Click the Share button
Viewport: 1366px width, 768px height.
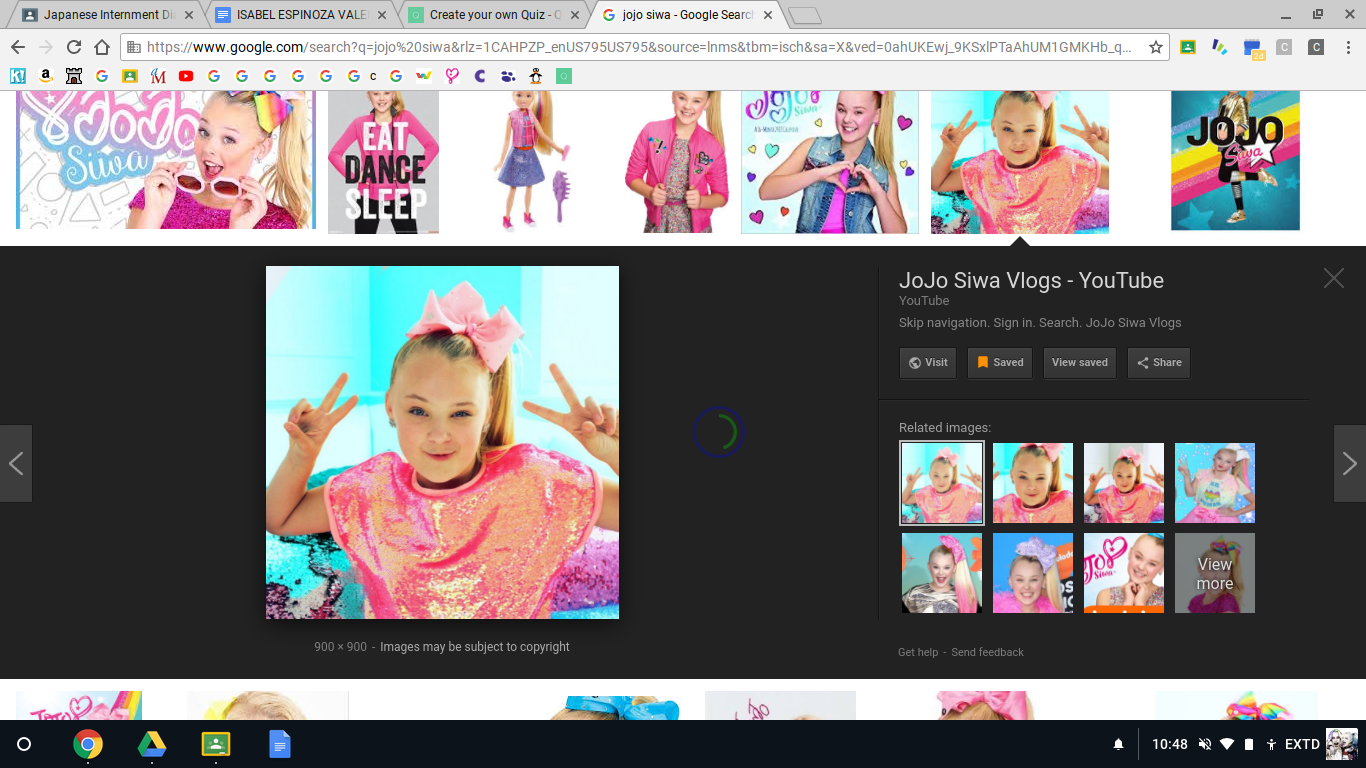tap(1159, 363)
